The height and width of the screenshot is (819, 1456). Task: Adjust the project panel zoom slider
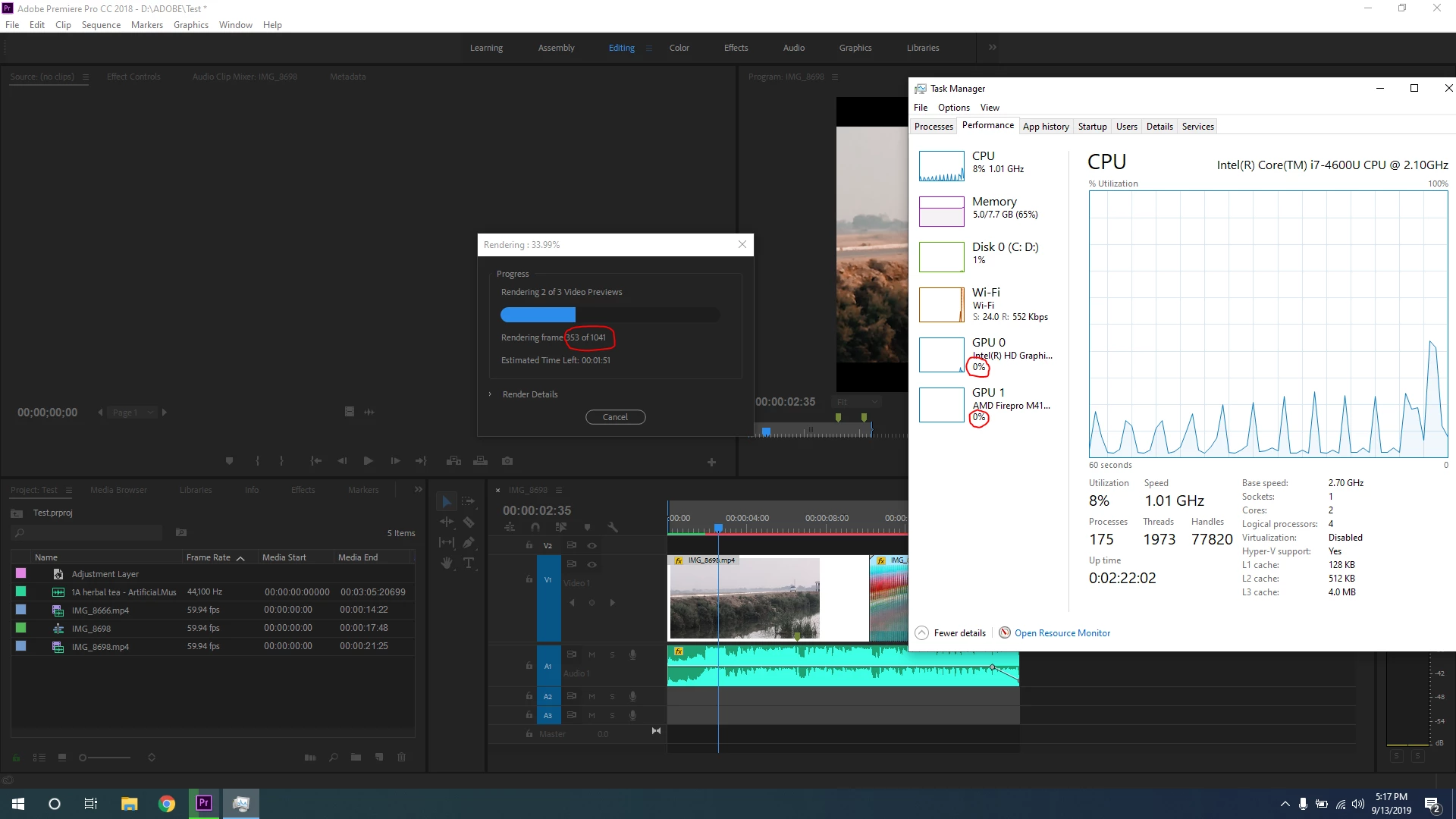83,758
